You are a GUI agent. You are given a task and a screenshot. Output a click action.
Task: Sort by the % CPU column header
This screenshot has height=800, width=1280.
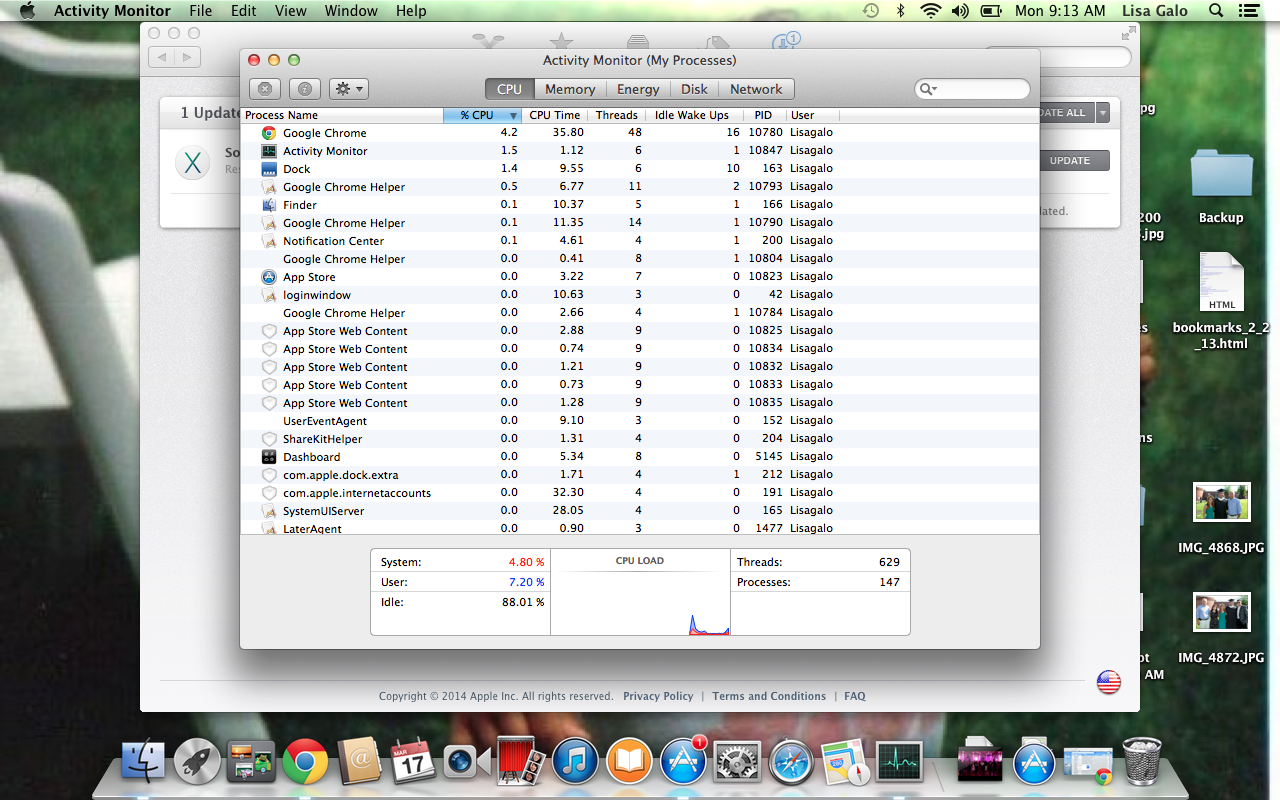[x=483, y=115]
